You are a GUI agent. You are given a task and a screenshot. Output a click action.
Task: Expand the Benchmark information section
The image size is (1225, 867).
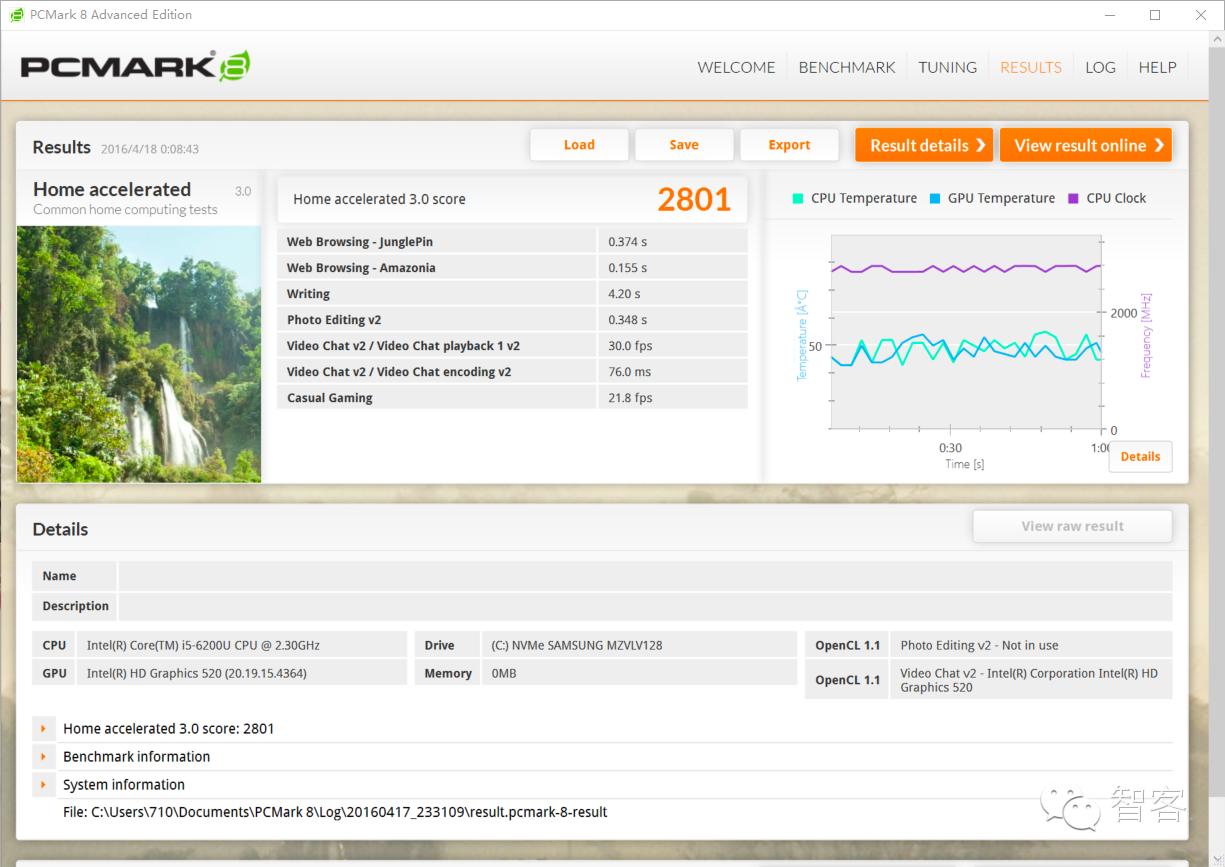[x=43, y=757]
